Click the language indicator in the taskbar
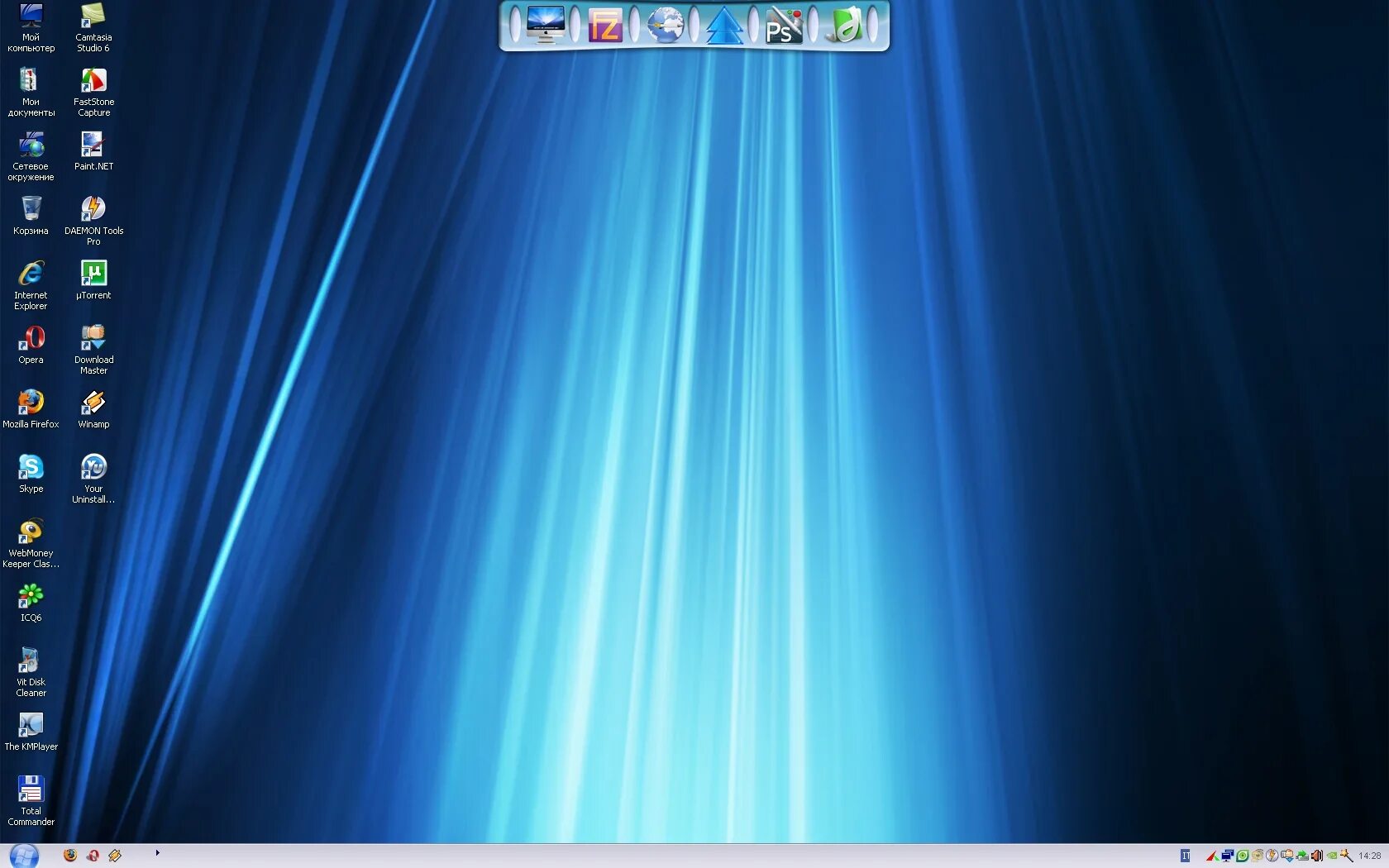Screen dimensions: 1389x868 coord(1185,856)
